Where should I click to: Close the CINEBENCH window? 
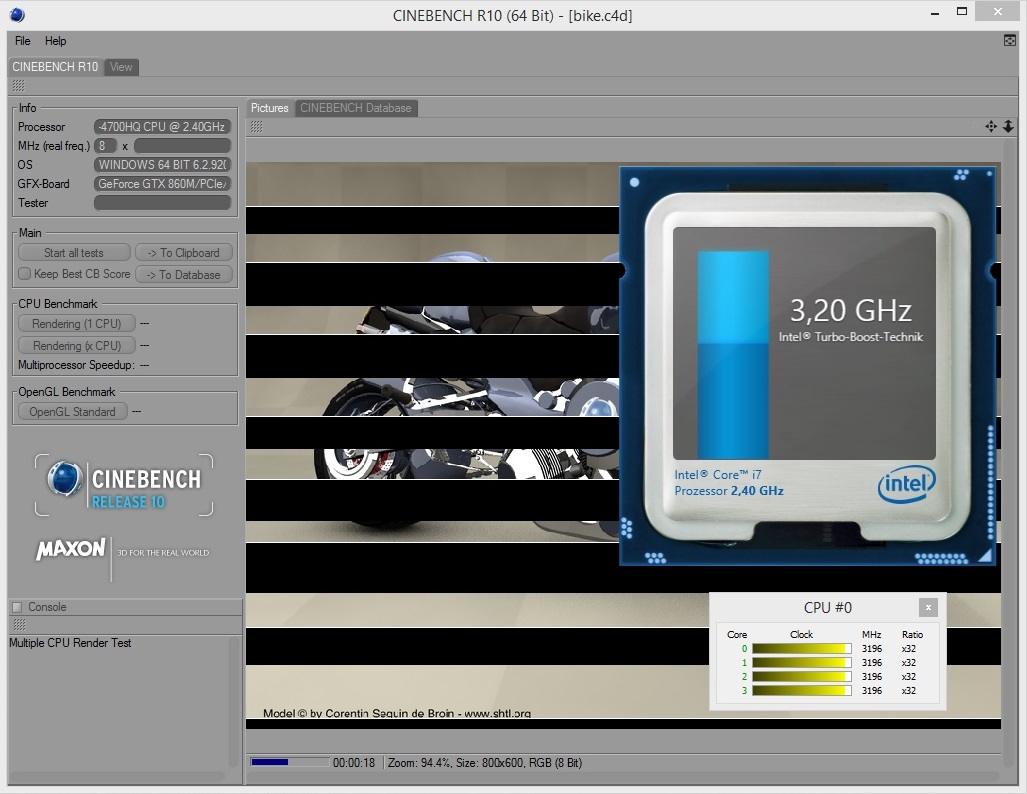(998, 11)
